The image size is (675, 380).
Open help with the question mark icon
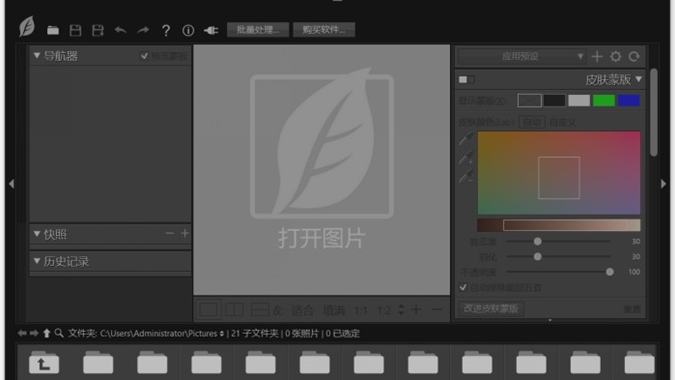pos(166,30)
